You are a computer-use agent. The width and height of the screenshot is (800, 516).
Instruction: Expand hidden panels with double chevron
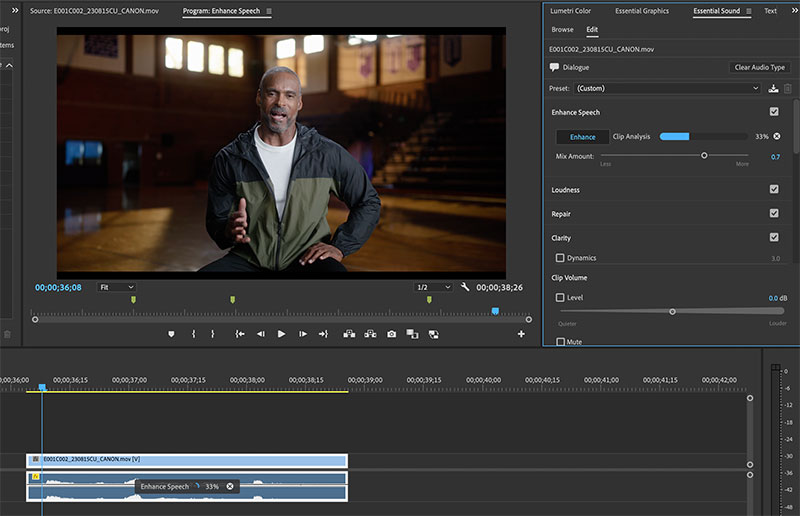(15, 10)
